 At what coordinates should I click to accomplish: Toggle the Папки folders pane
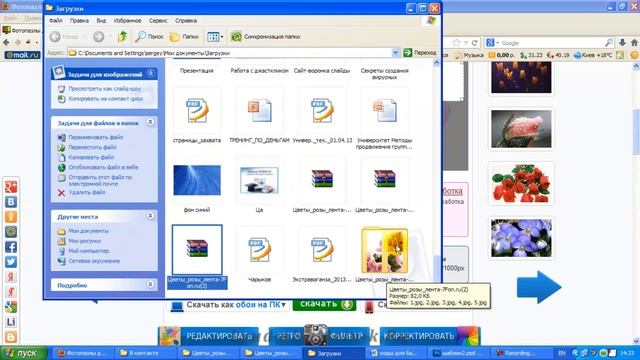[184, 37]
